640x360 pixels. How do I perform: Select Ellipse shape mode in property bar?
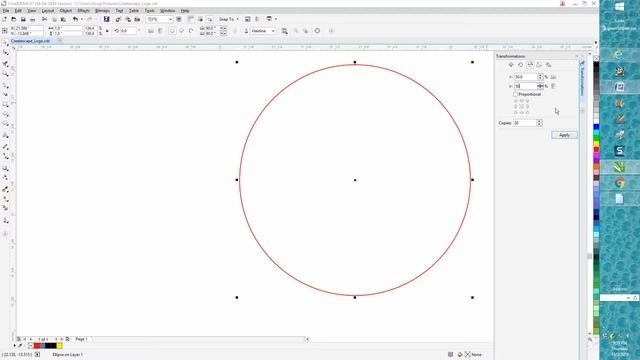click(172, 31)
